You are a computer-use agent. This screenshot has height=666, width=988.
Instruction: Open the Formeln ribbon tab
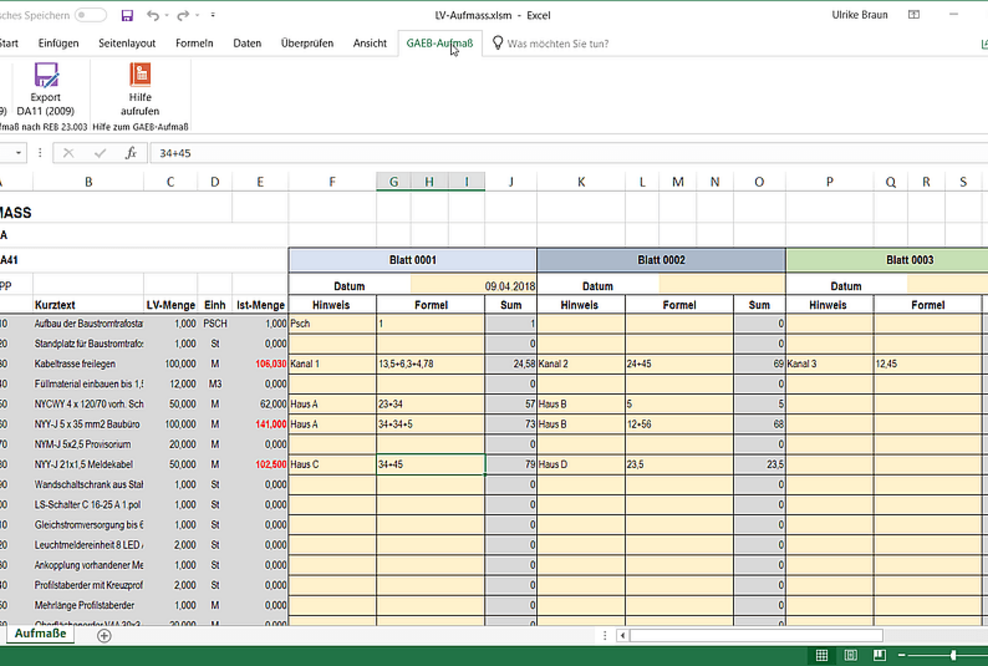pos(194,43)
